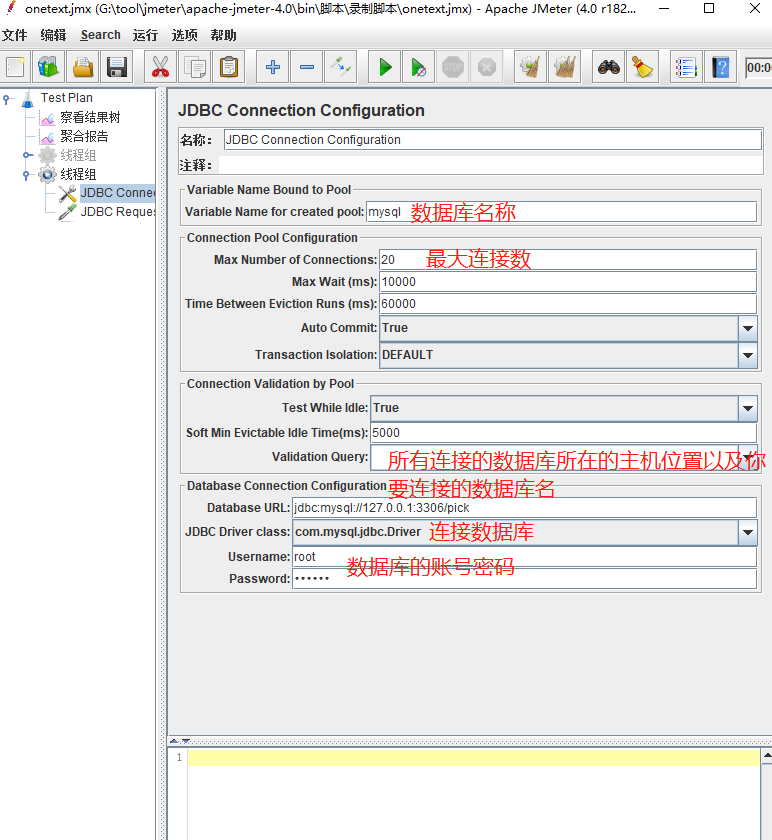Save the test plan with floppy icon

(x=117, y=68)
